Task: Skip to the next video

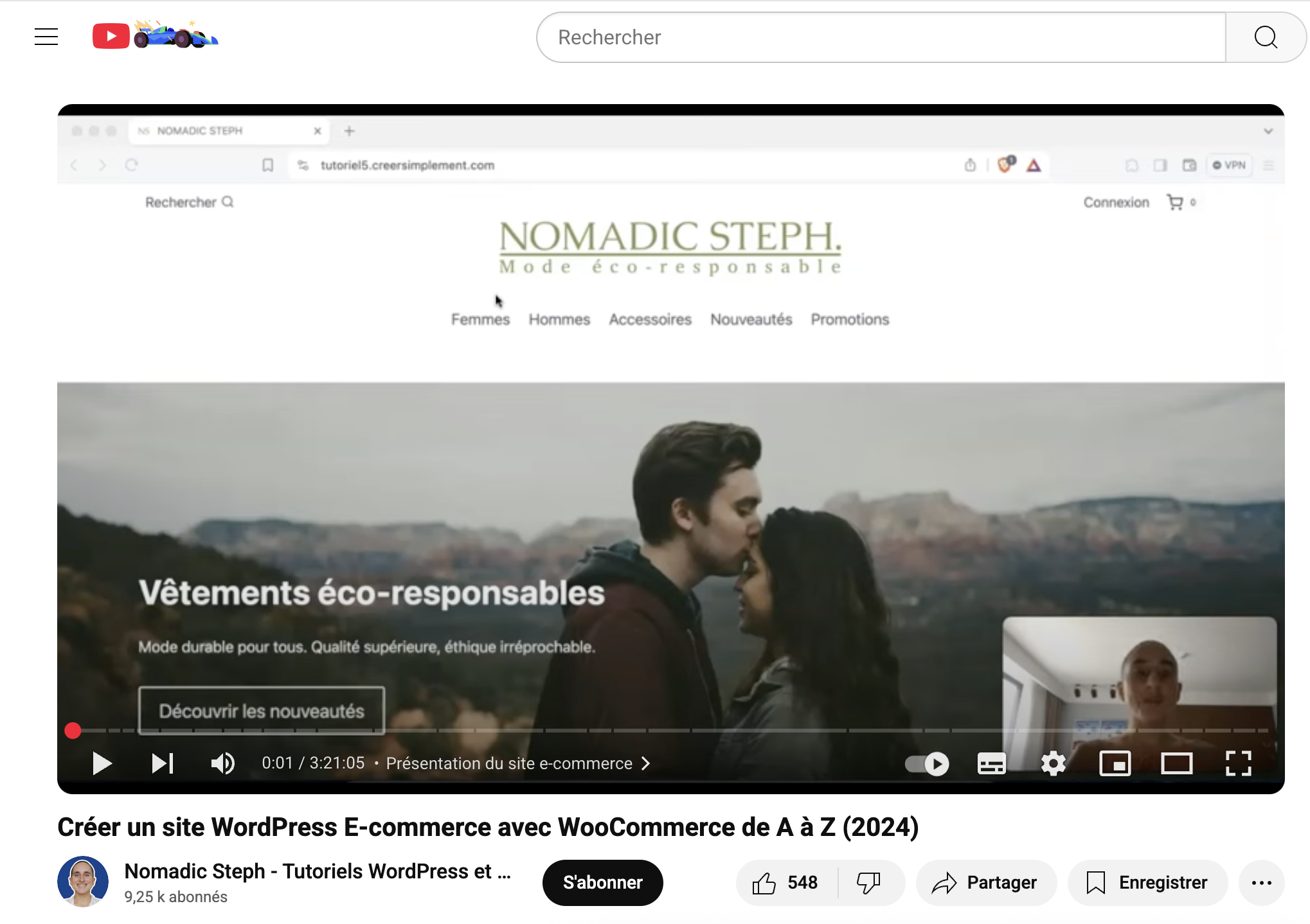Action: pos(163,763)
